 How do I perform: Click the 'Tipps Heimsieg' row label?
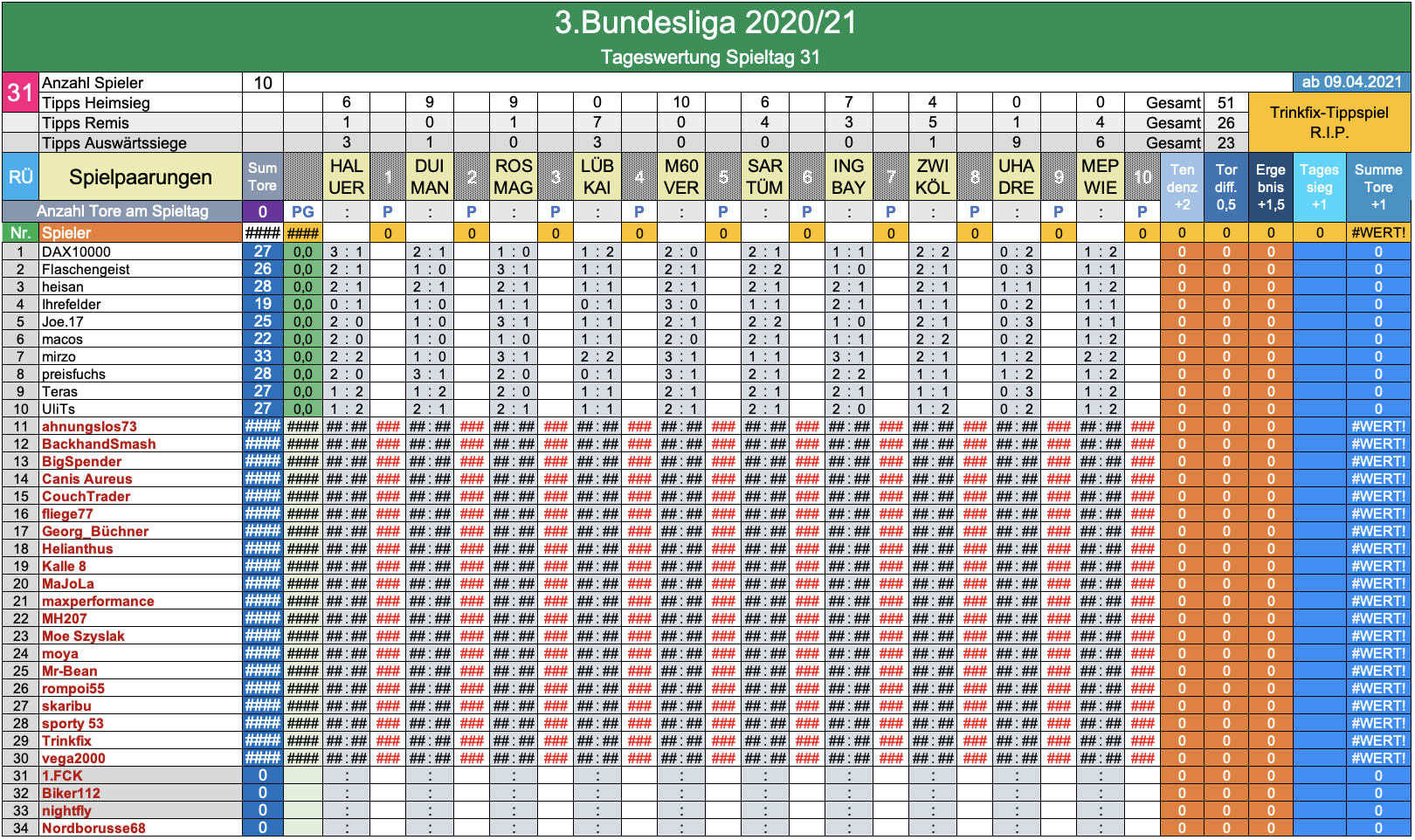pos(141,103)
